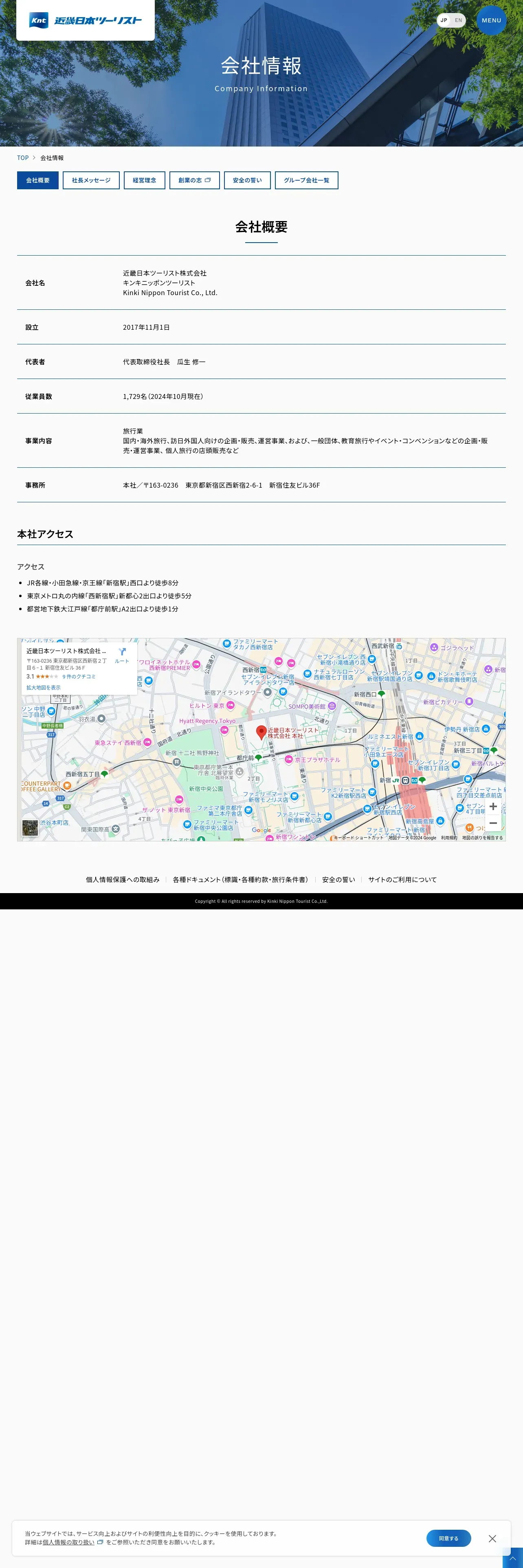Screen dimensions: 523x1568
Task: Open the グループ会社一覧 tab
Action: coord(306,180)
